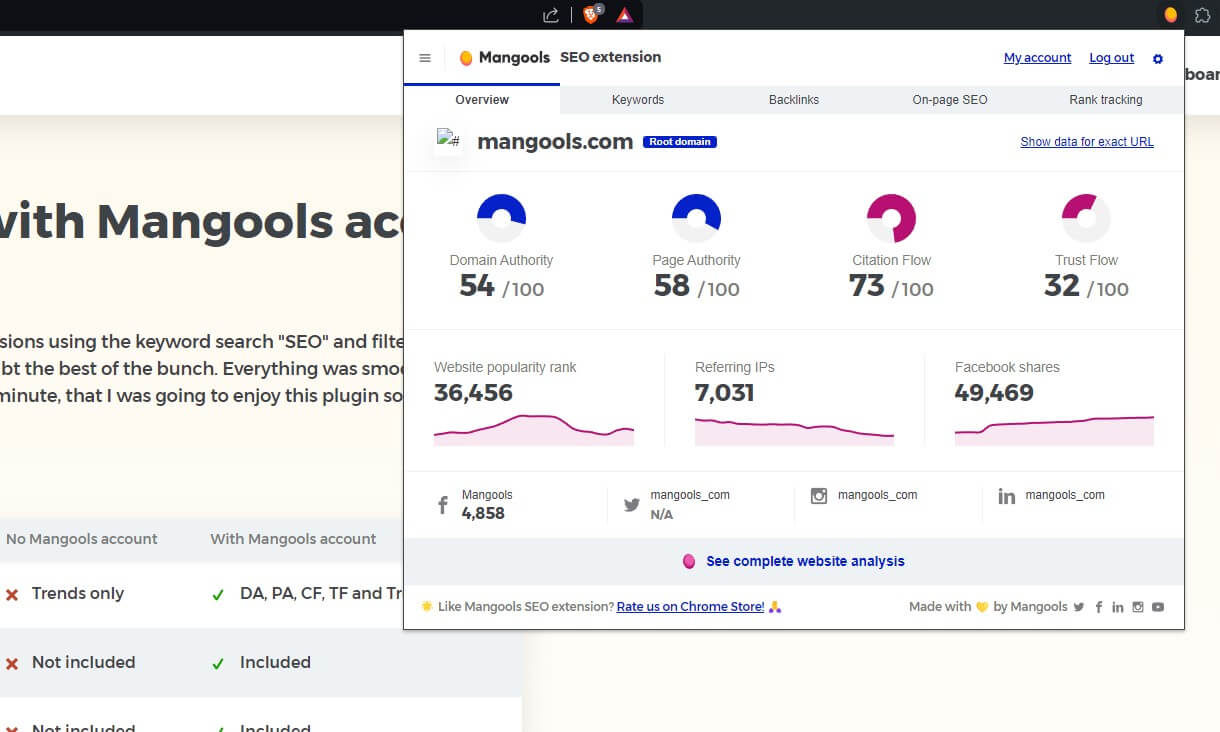Click the Domain Authority donut chart

tap(501, 218)
